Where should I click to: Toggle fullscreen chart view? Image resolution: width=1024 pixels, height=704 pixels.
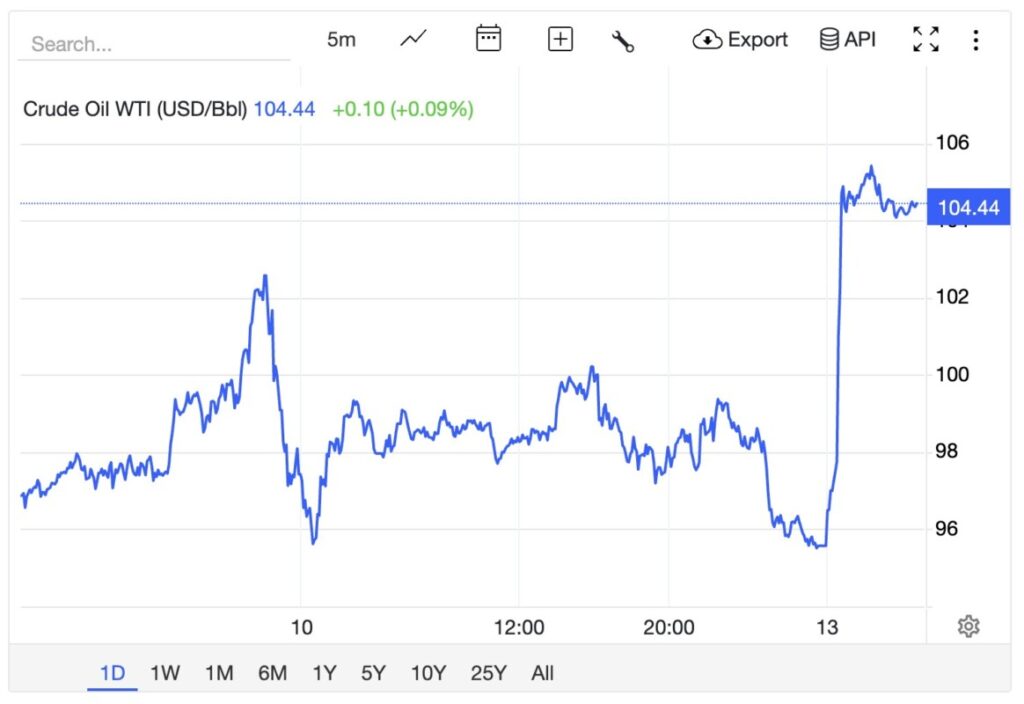(926, 40)
